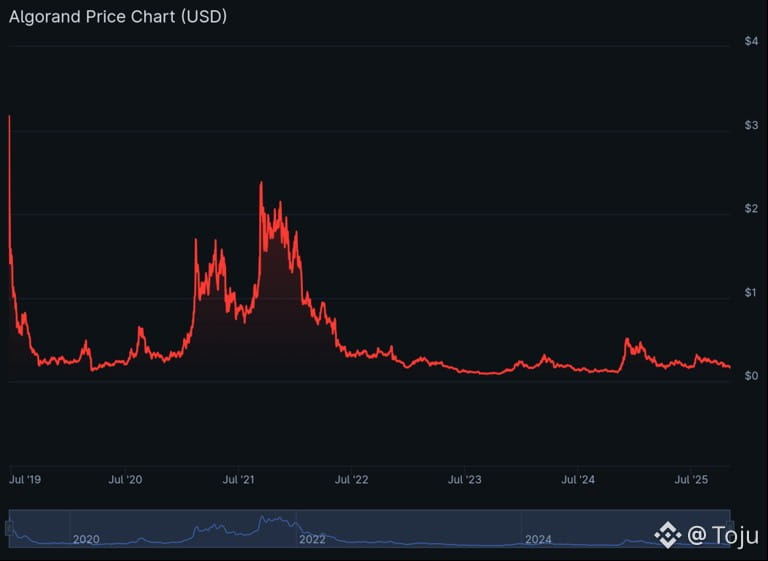Click the initial 2019 launch price spike
The width and height of the screenshot is (768, 561).
(x=9, y=117)
